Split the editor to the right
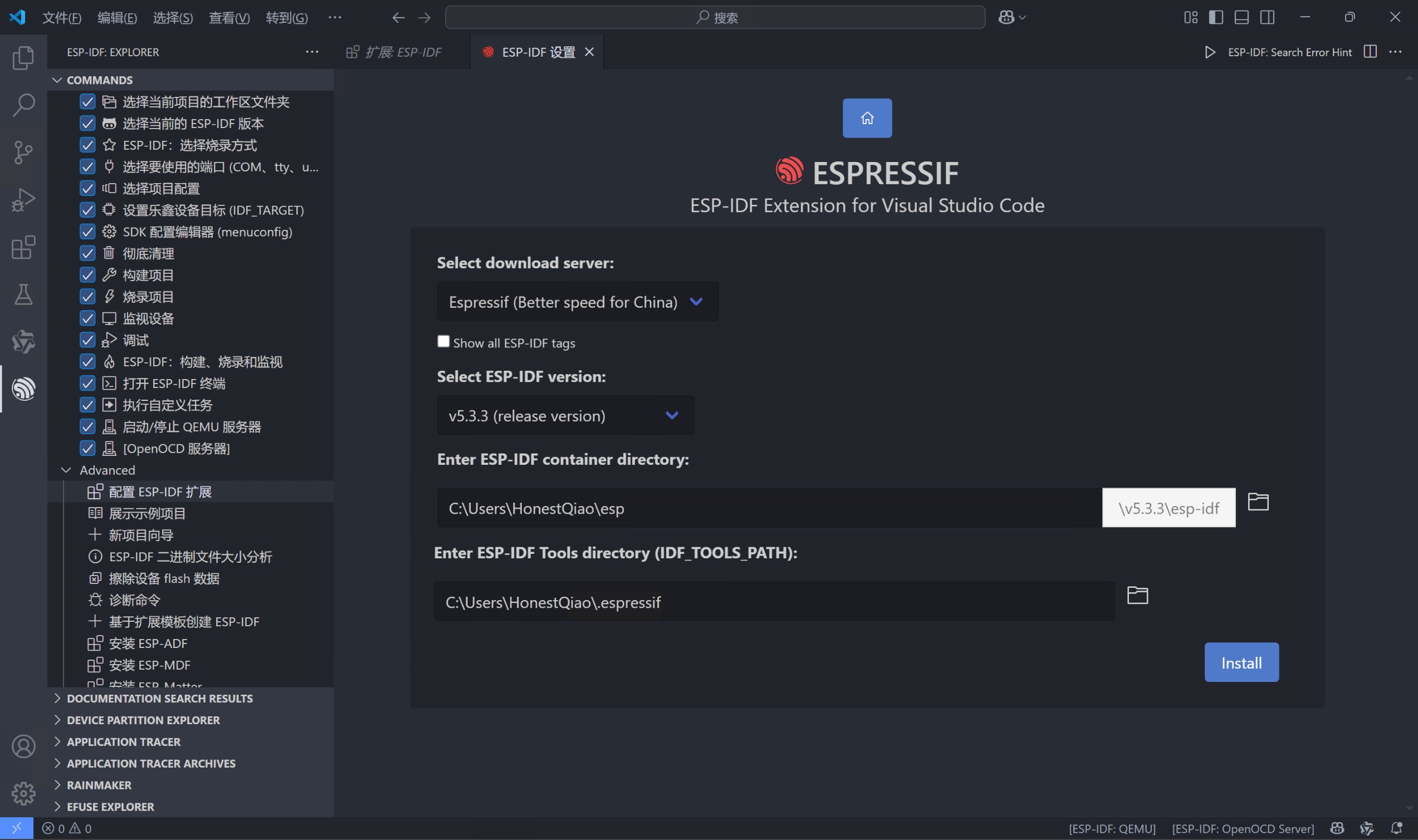 [x=1370, y=52]
